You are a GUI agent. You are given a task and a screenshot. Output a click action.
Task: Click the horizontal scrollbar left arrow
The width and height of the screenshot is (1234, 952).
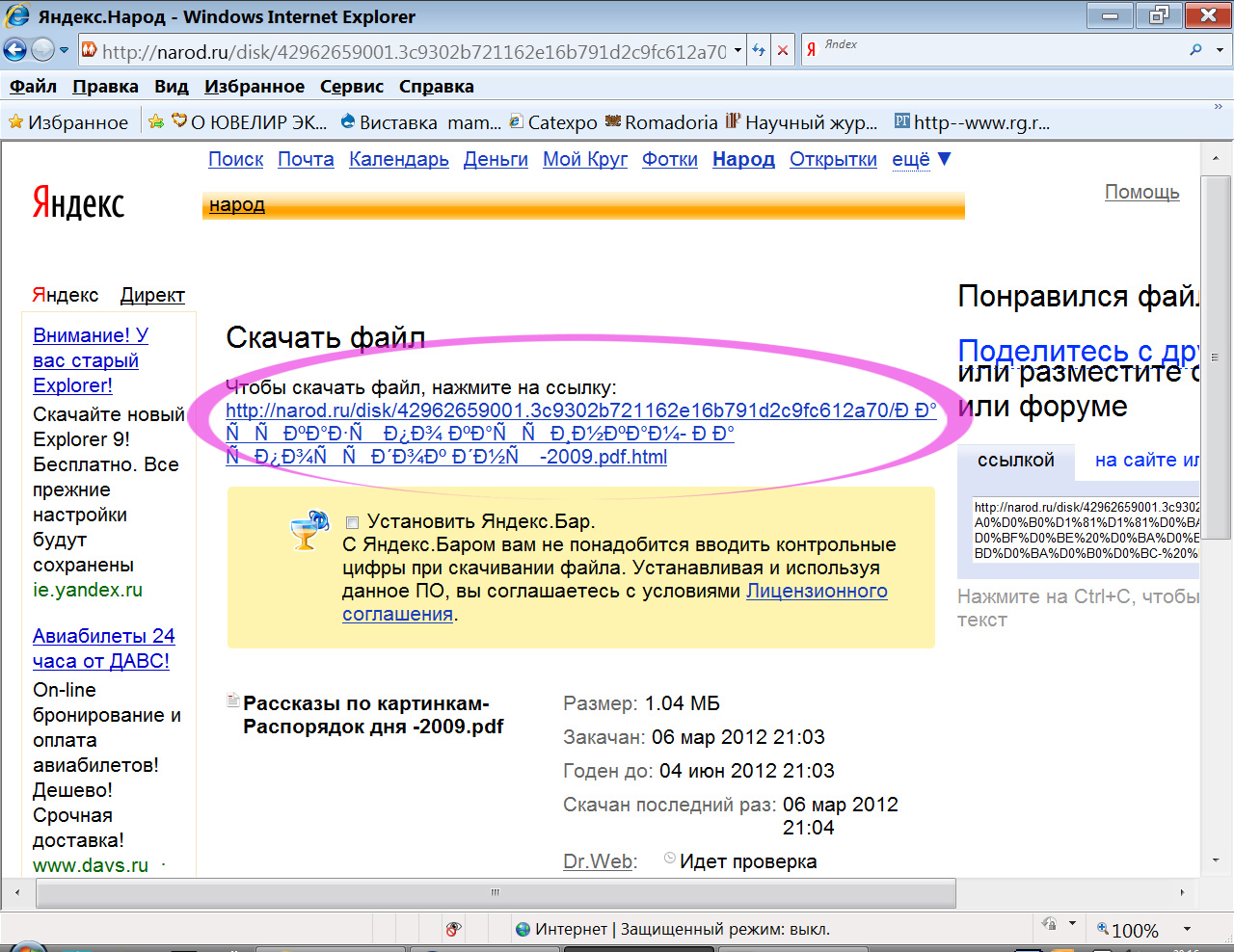[x=17, y=892]
